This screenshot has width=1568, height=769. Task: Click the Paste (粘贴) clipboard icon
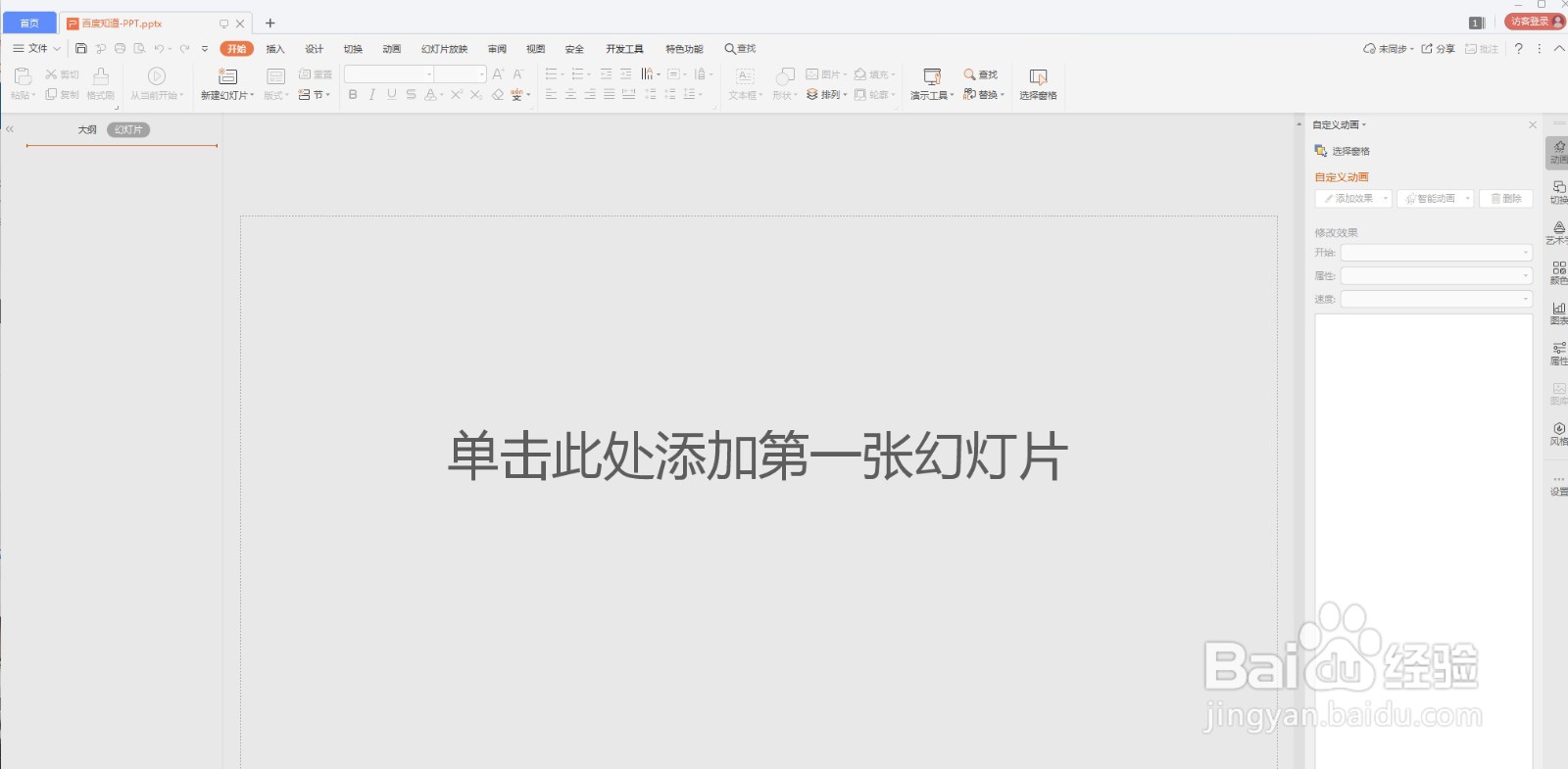coord(23,75)
